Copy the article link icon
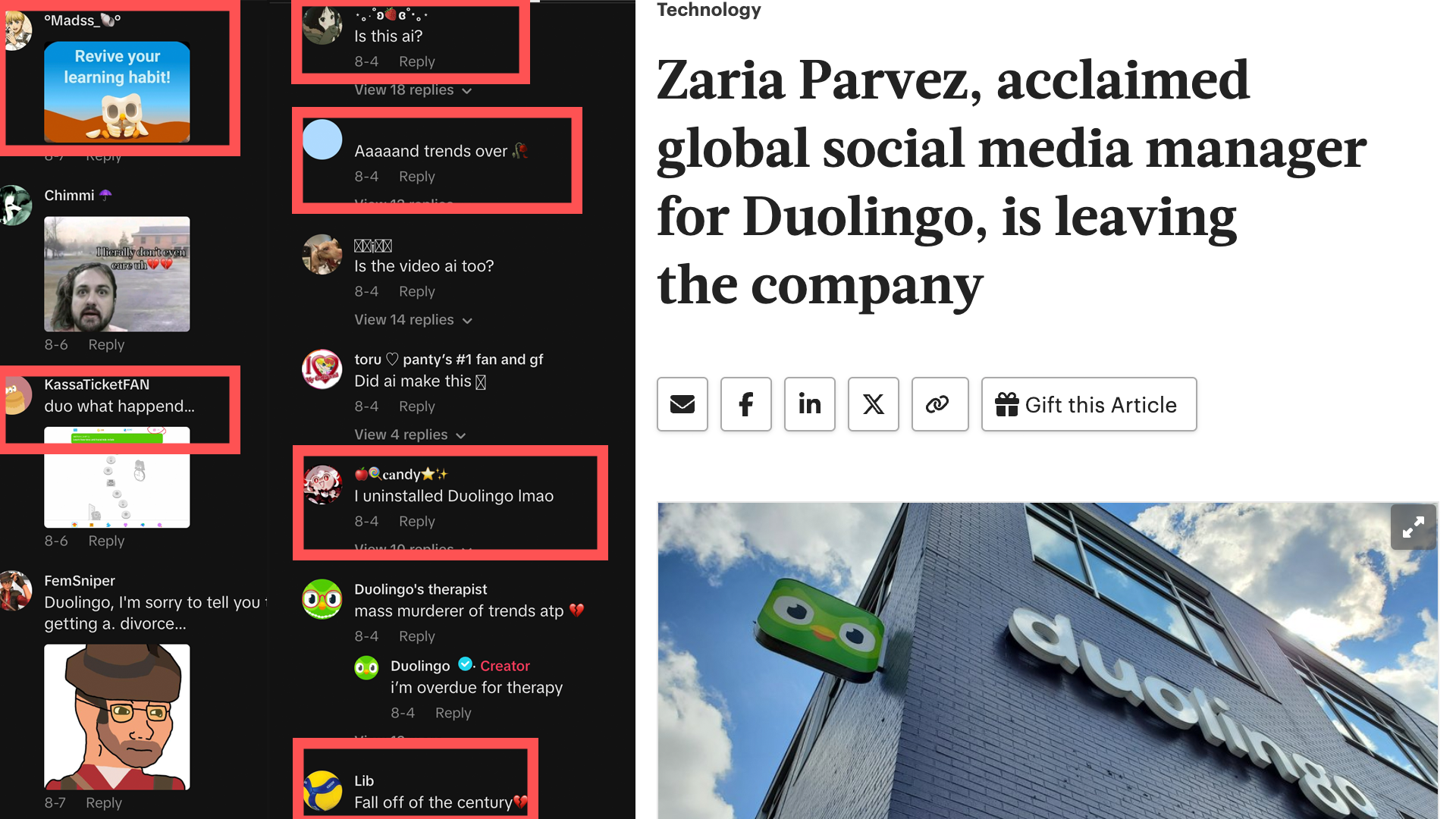Image resolution: width=1456 pixels, height=819 pixels. pyautogui.click(x=940, y=404)
